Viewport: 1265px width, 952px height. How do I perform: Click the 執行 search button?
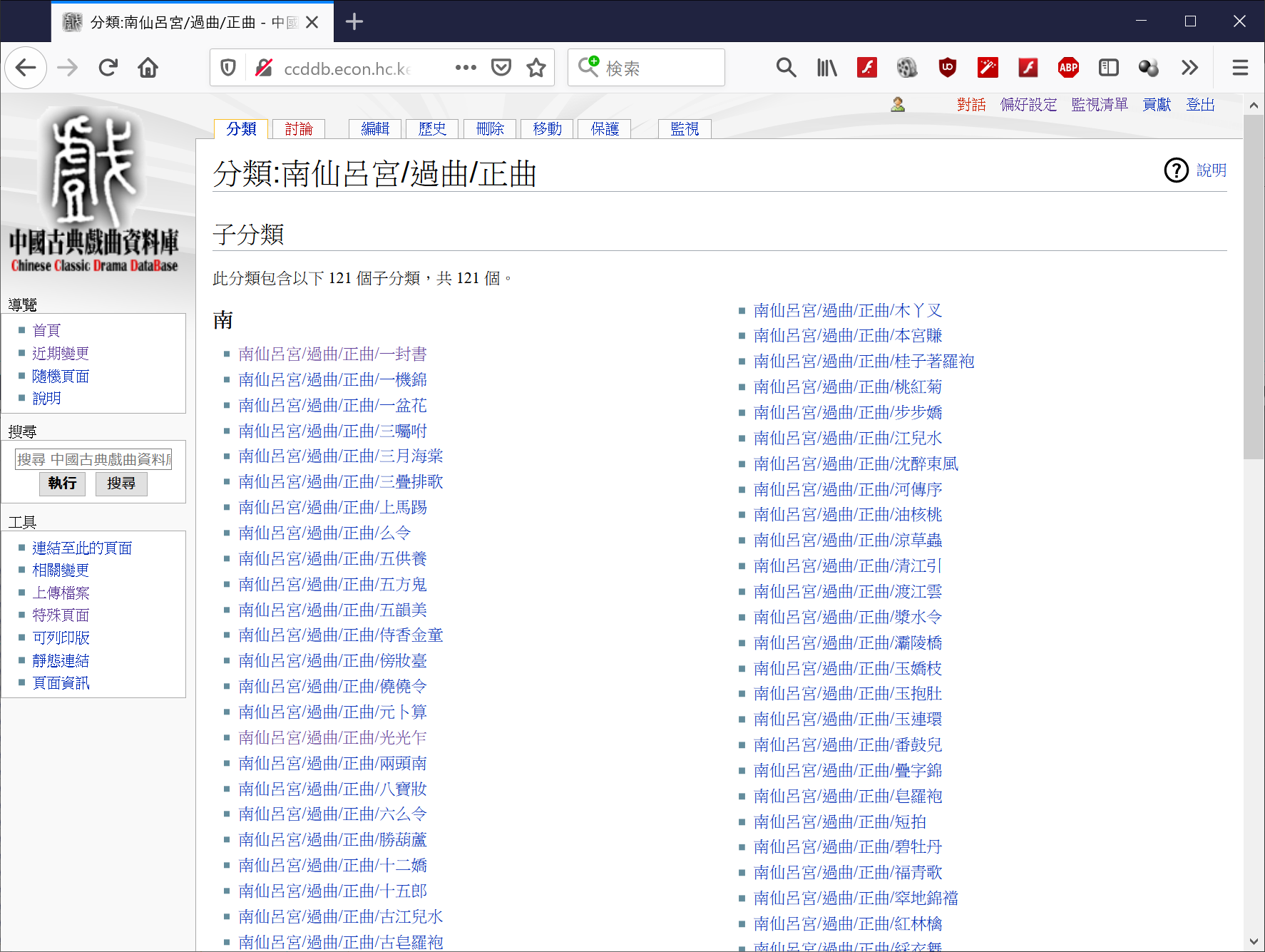click(62, 483)
